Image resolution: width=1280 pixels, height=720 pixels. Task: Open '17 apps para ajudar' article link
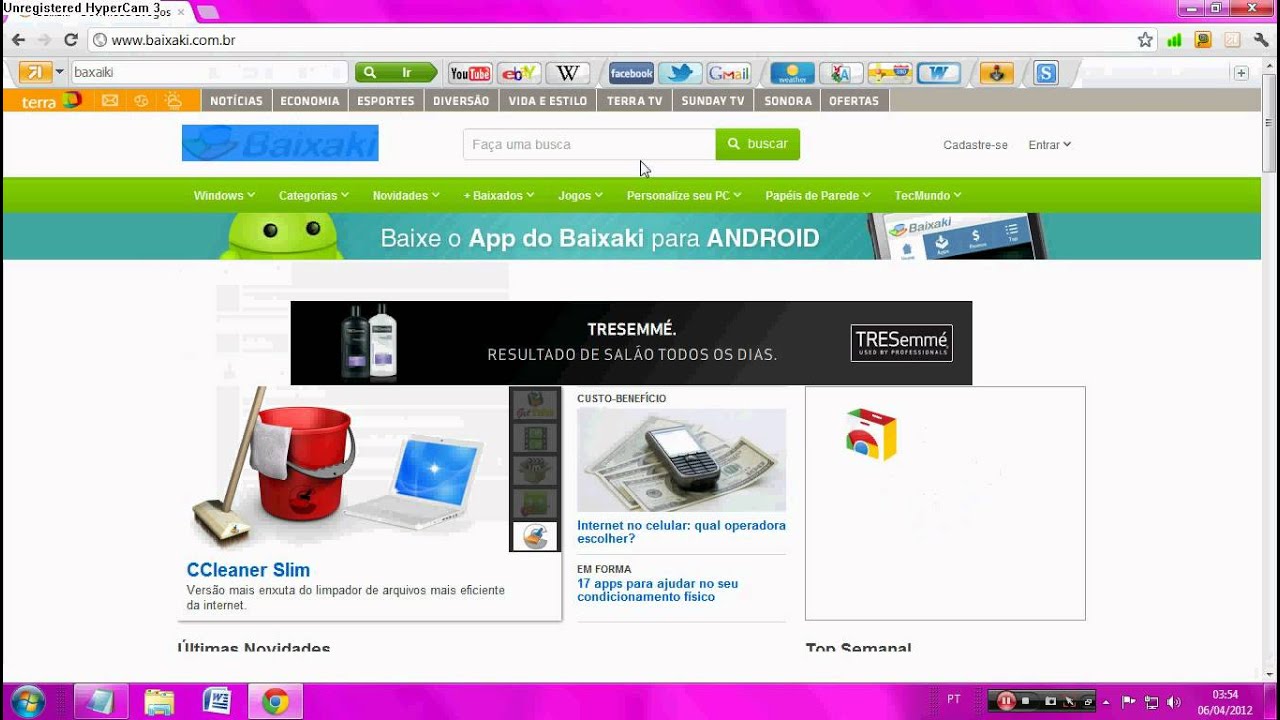point(657,590)
